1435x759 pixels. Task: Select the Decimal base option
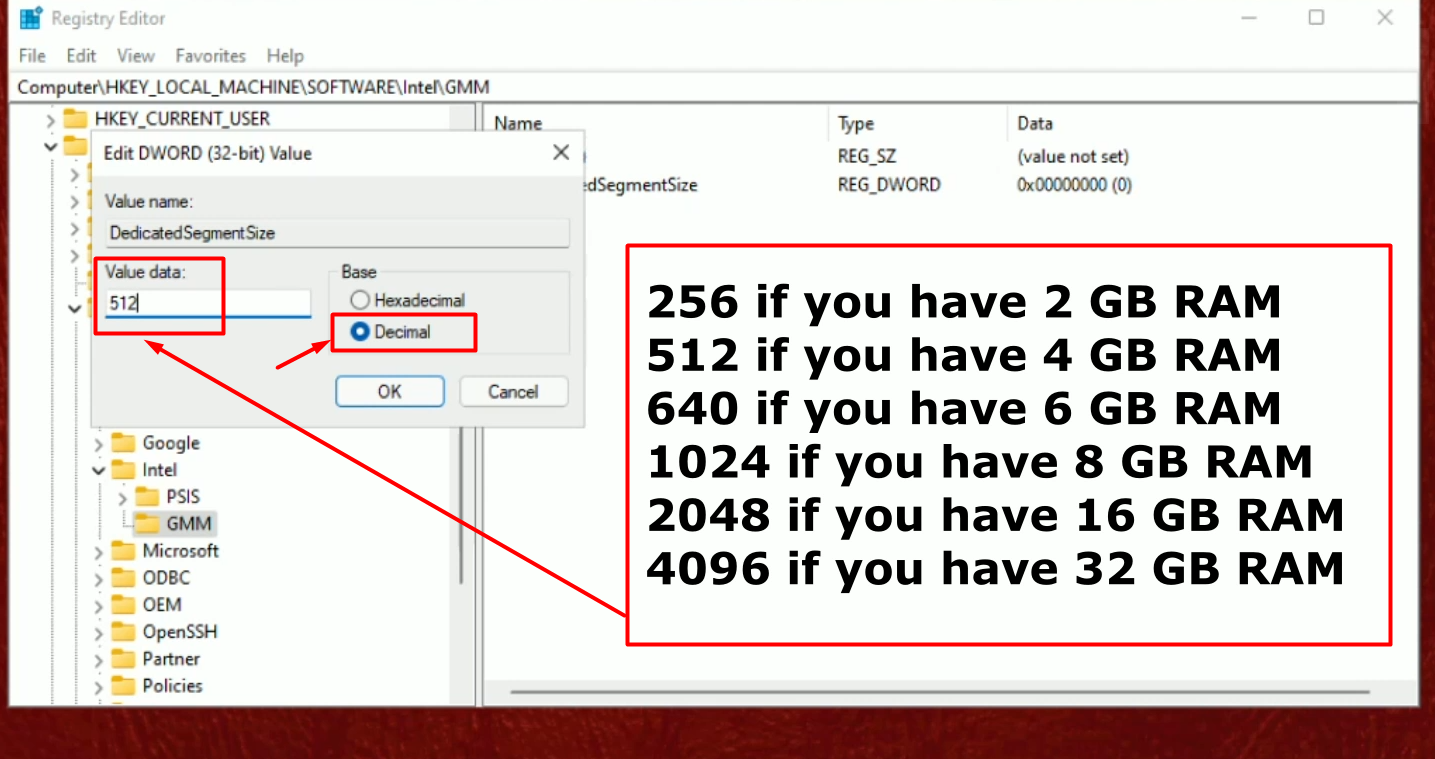click(x=391, y=332)
